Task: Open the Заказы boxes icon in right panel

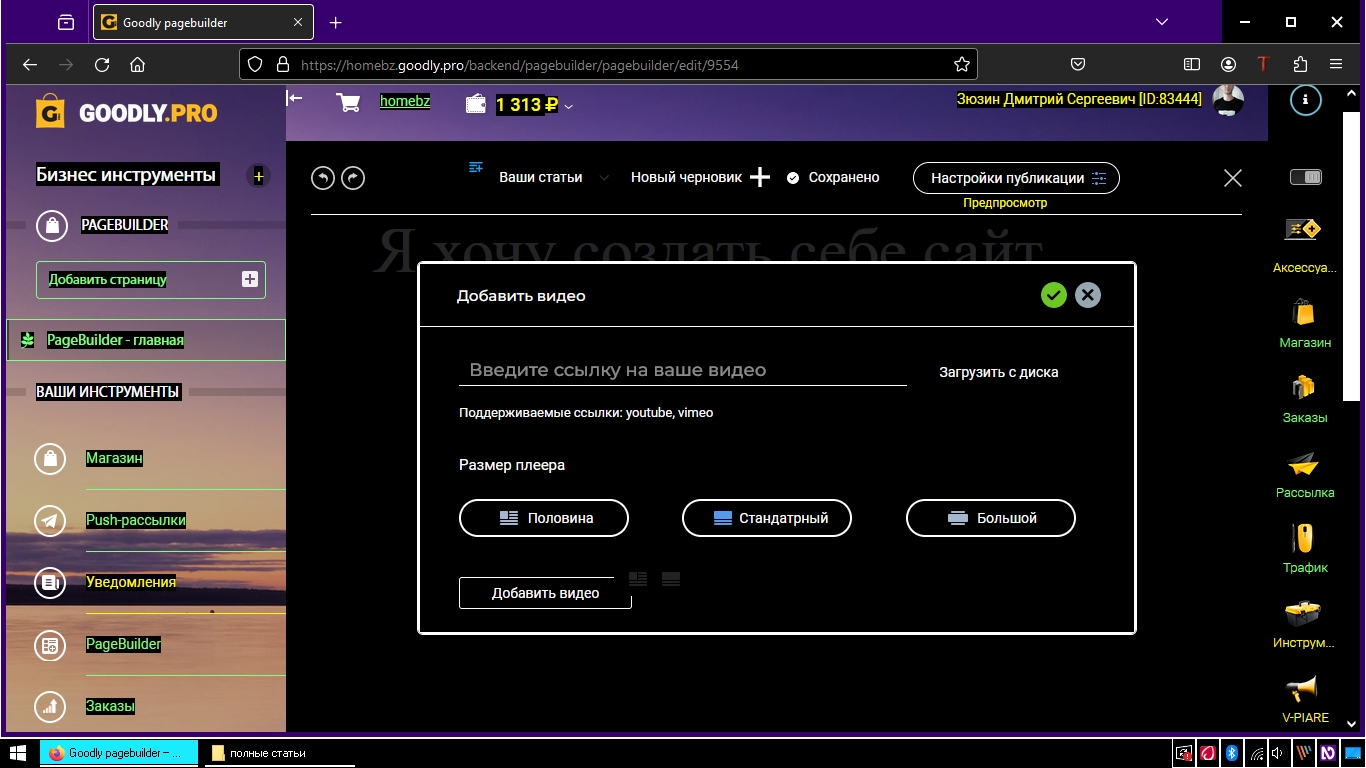Action: 1303,386
